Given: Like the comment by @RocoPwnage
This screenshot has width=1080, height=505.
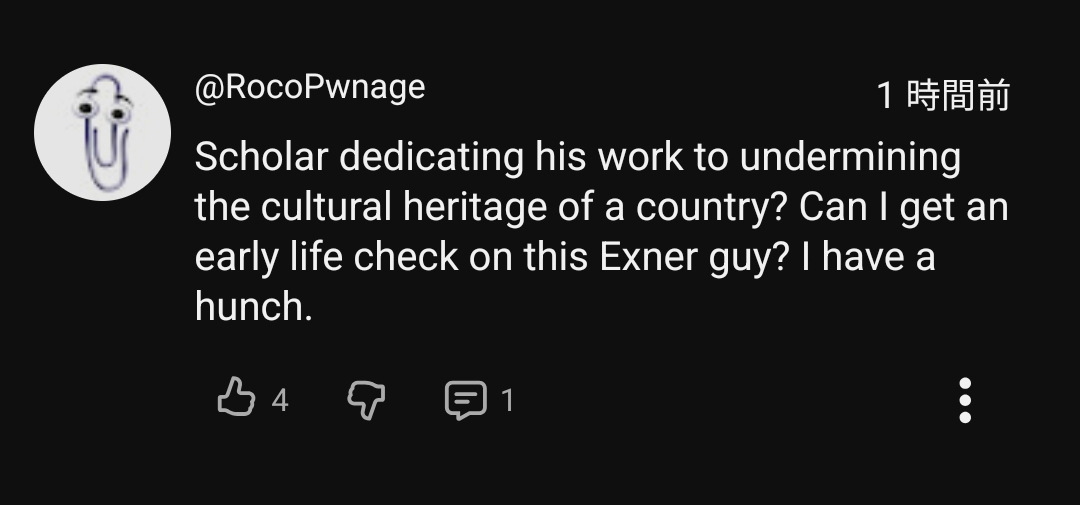Looking at the screenshot, I should [236, 399].
